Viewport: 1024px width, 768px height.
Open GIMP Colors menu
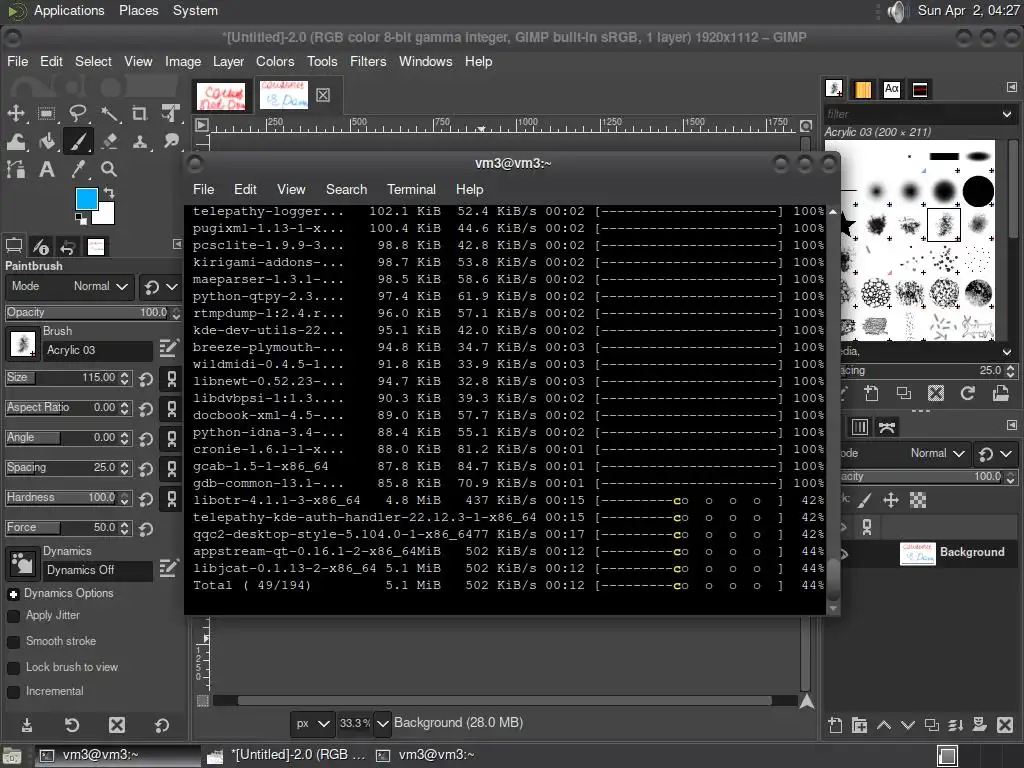(x=275, y=61)
